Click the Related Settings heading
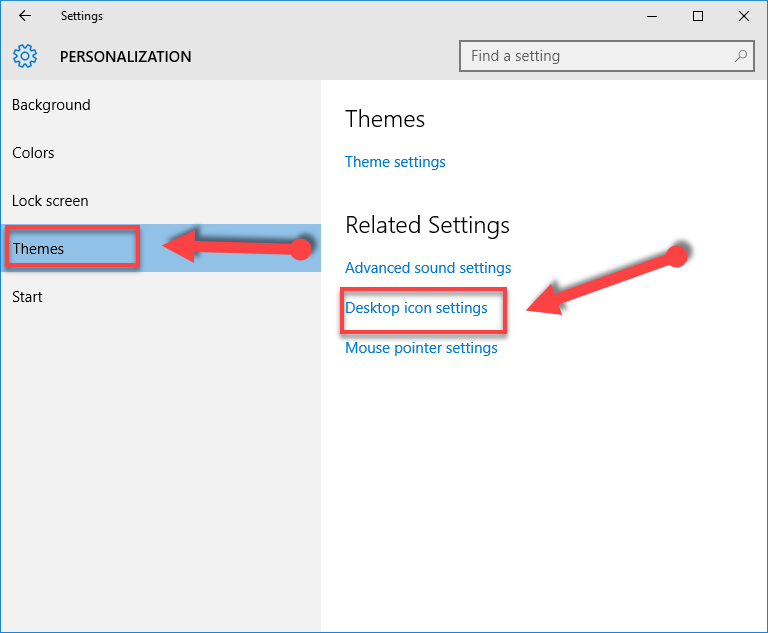 (427, 225)
